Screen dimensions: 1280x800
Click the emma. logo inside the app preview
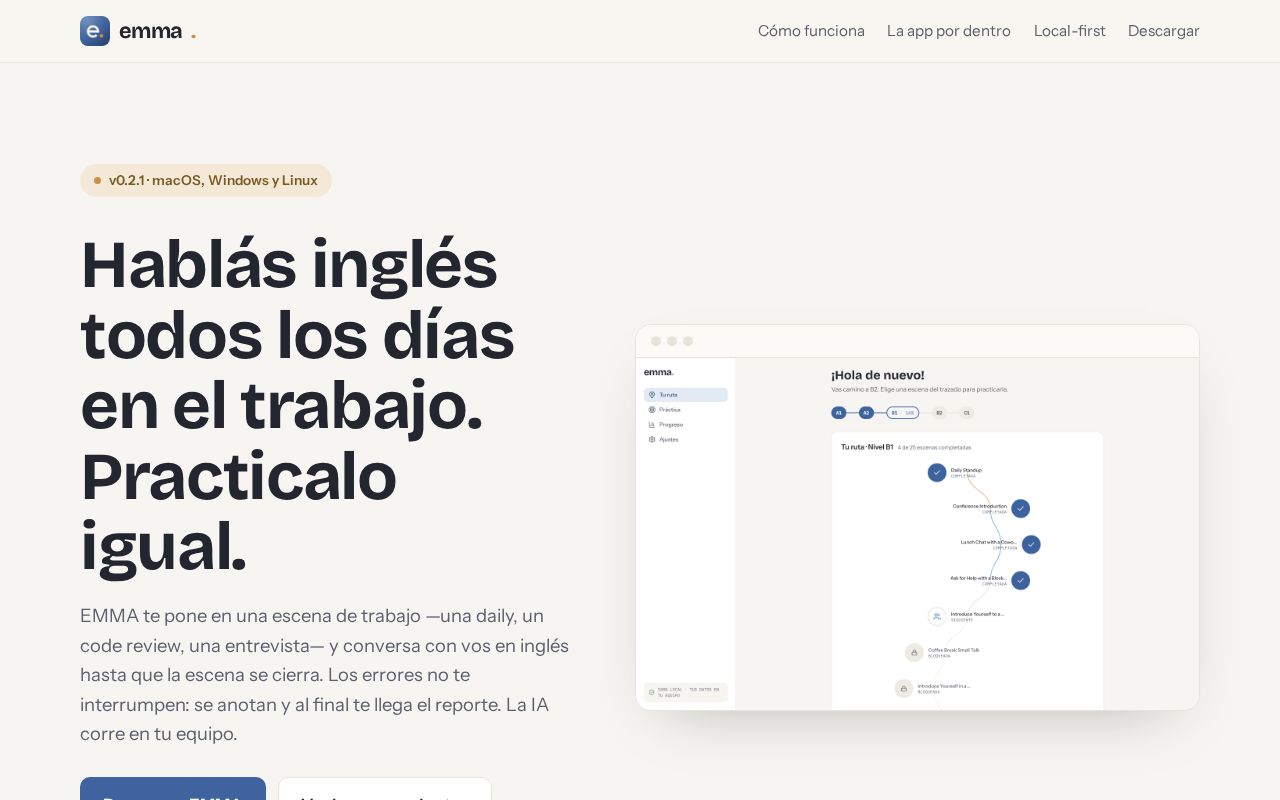(659, 372)
